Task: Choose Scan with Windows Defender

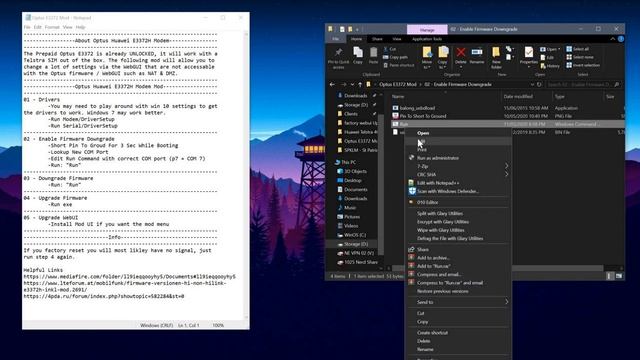Action: (448, 191)
